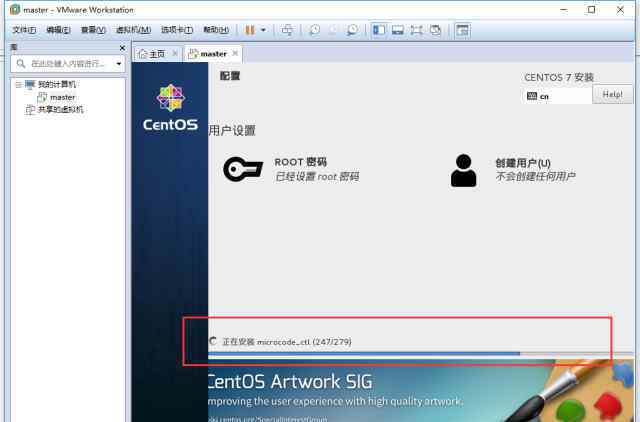The image size is (640, 422).
Task: Open the 帮助(H) menu
Action: pos(216,30)
